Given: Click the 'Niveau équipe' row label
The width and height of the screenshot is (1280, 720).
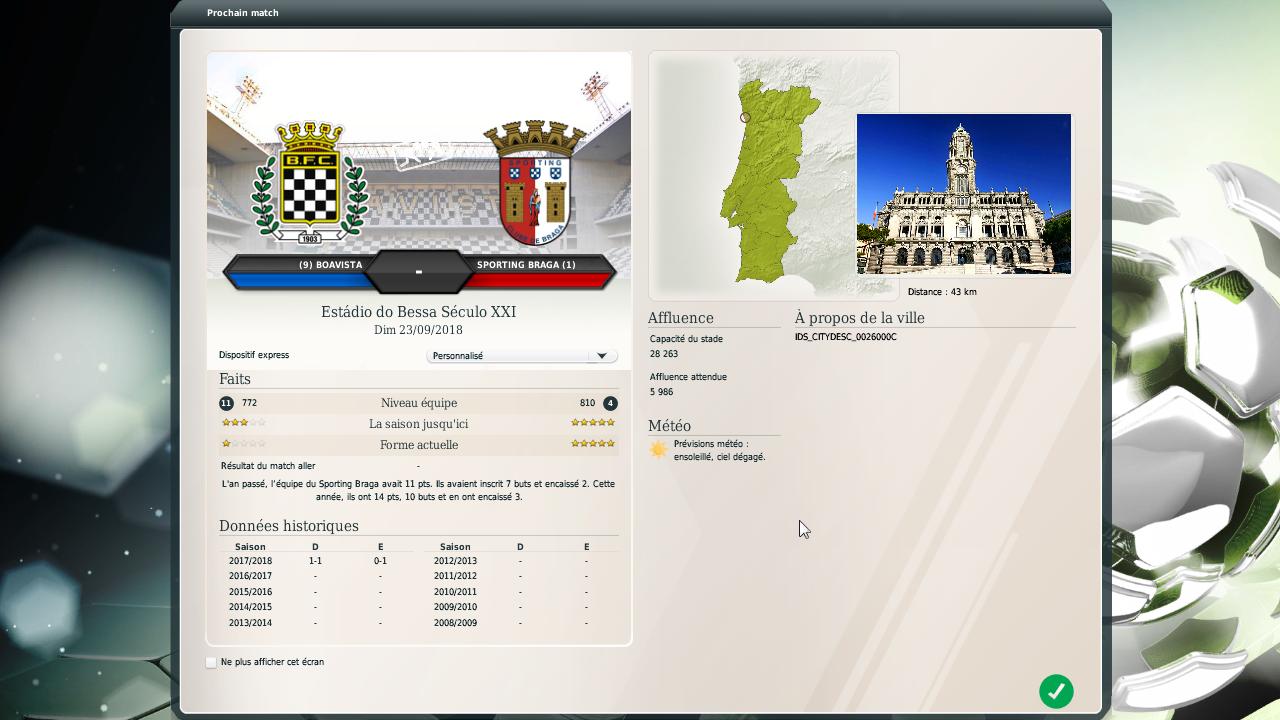Looking at the screenshot, I should point(419,403).
